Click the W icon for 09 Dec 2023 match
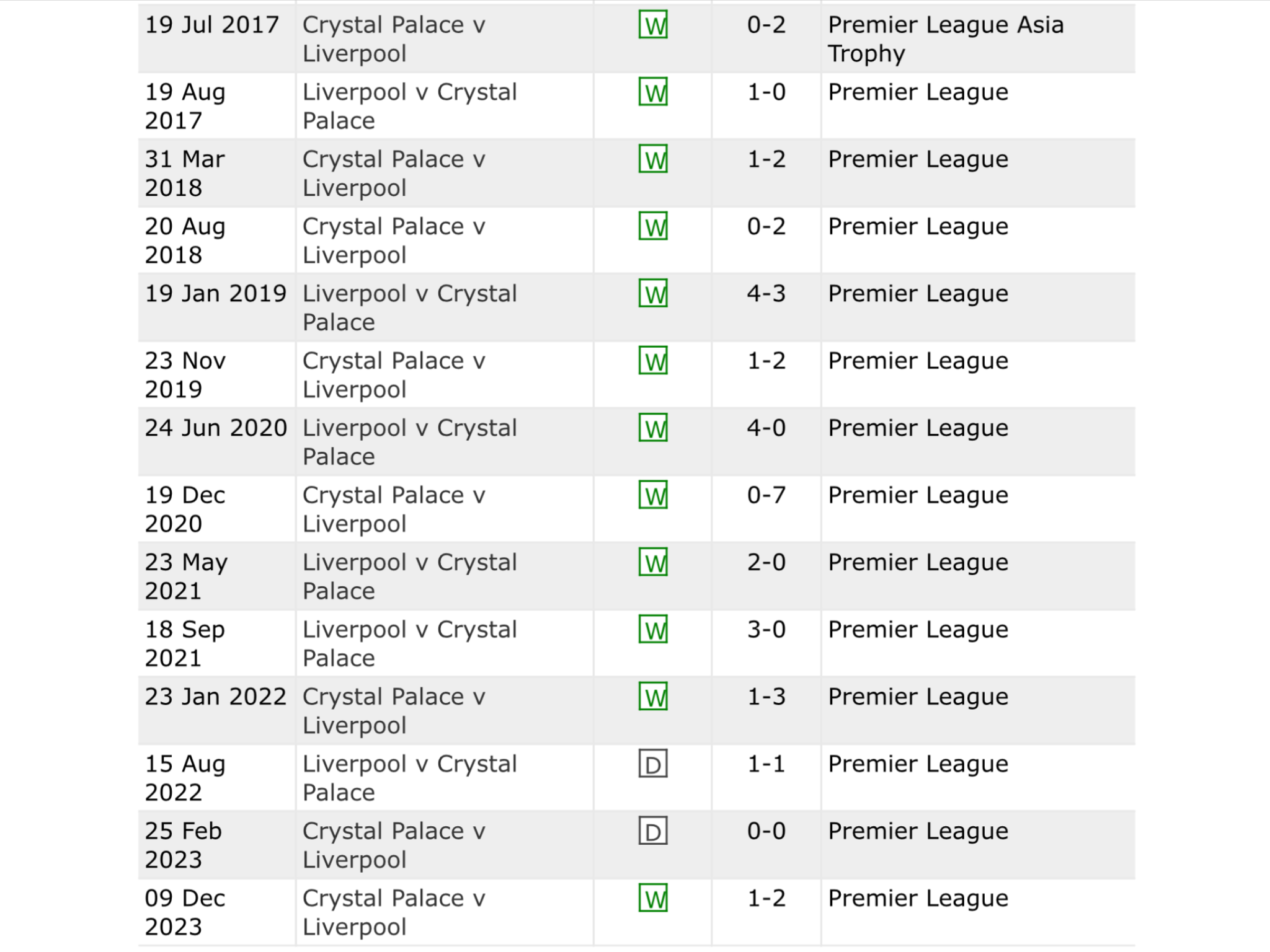1270x952 pixels. click(653, 898)
